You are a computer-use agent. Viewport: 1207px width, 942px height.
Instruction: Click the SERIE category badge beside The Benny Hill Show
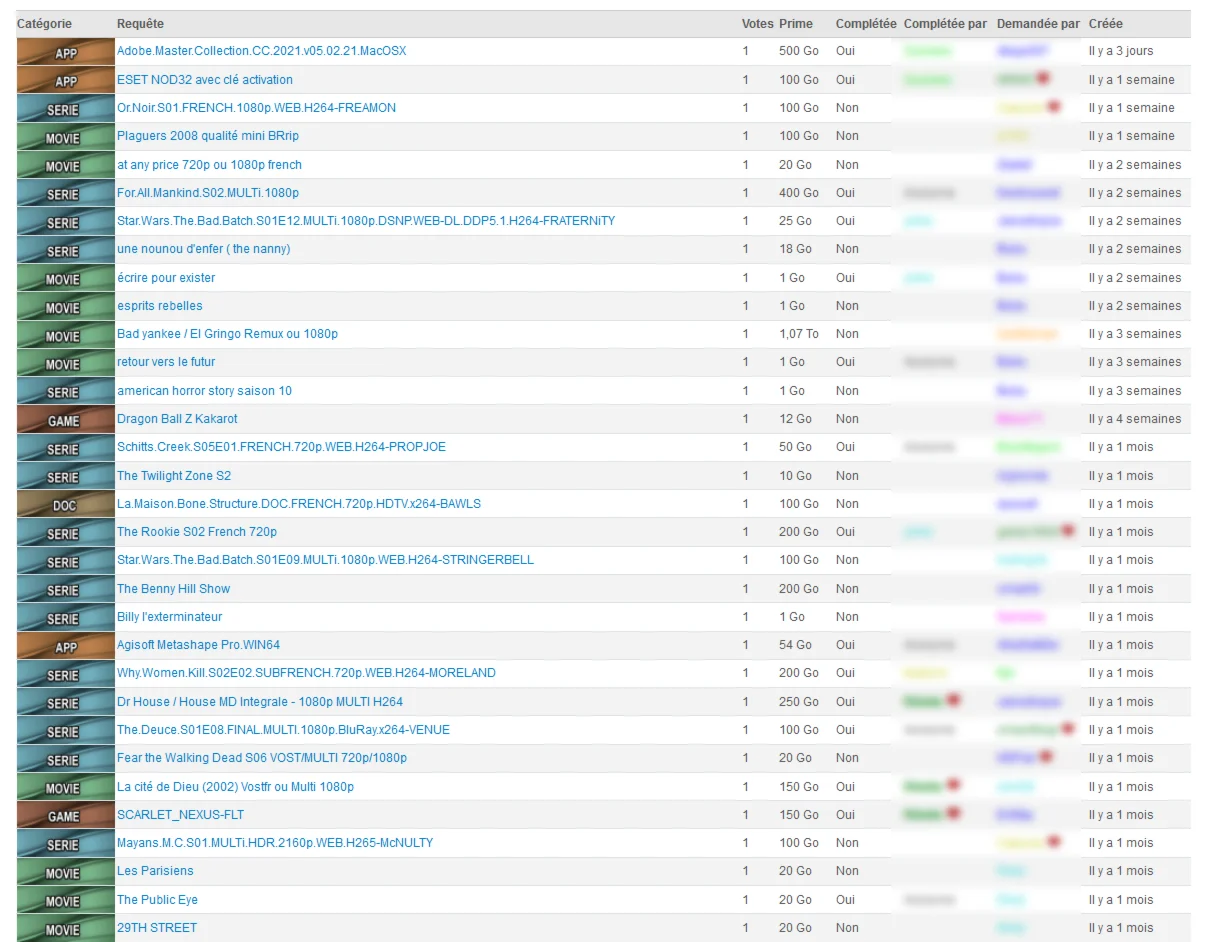65,590
